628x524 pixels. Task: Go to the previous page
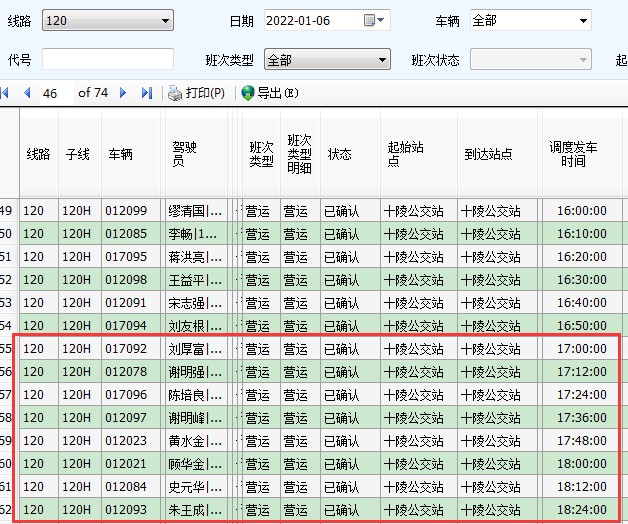[x=27, y=93]
